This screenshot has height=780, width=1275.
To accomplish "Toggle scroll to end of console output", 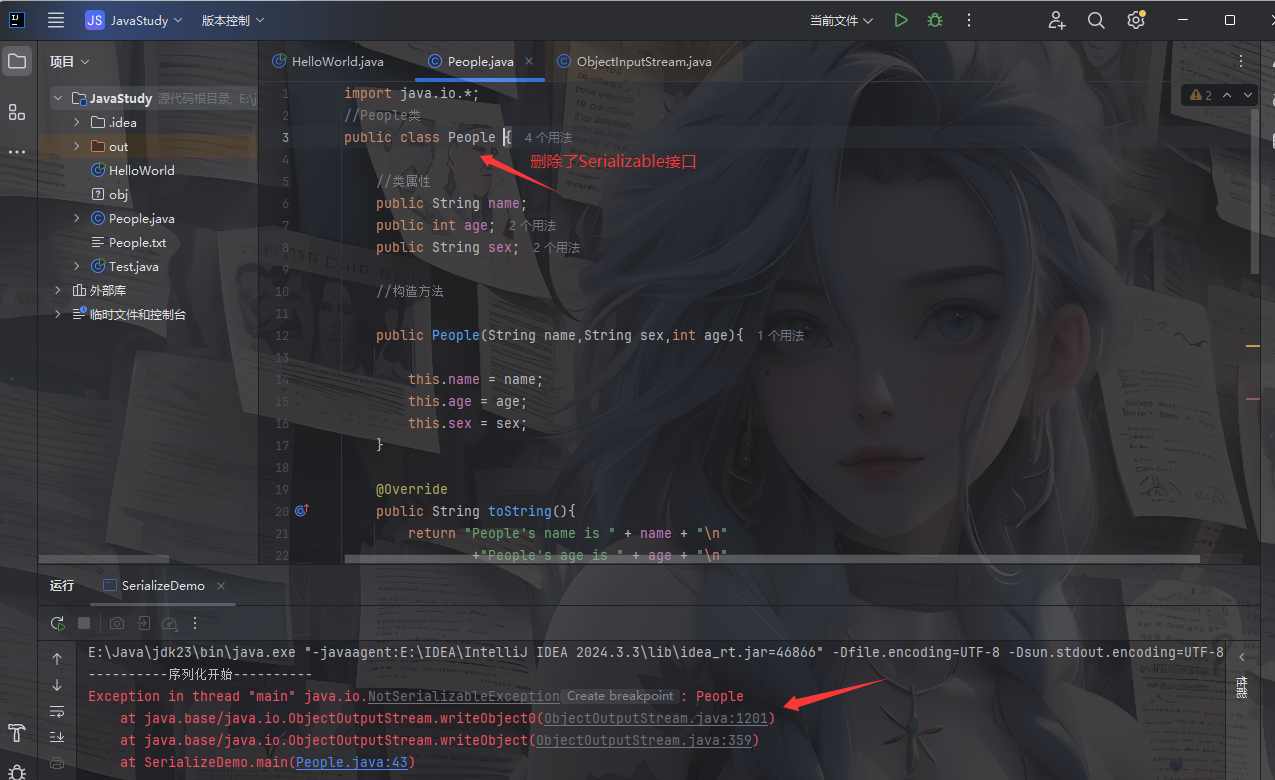I will [x=57, y=737].
